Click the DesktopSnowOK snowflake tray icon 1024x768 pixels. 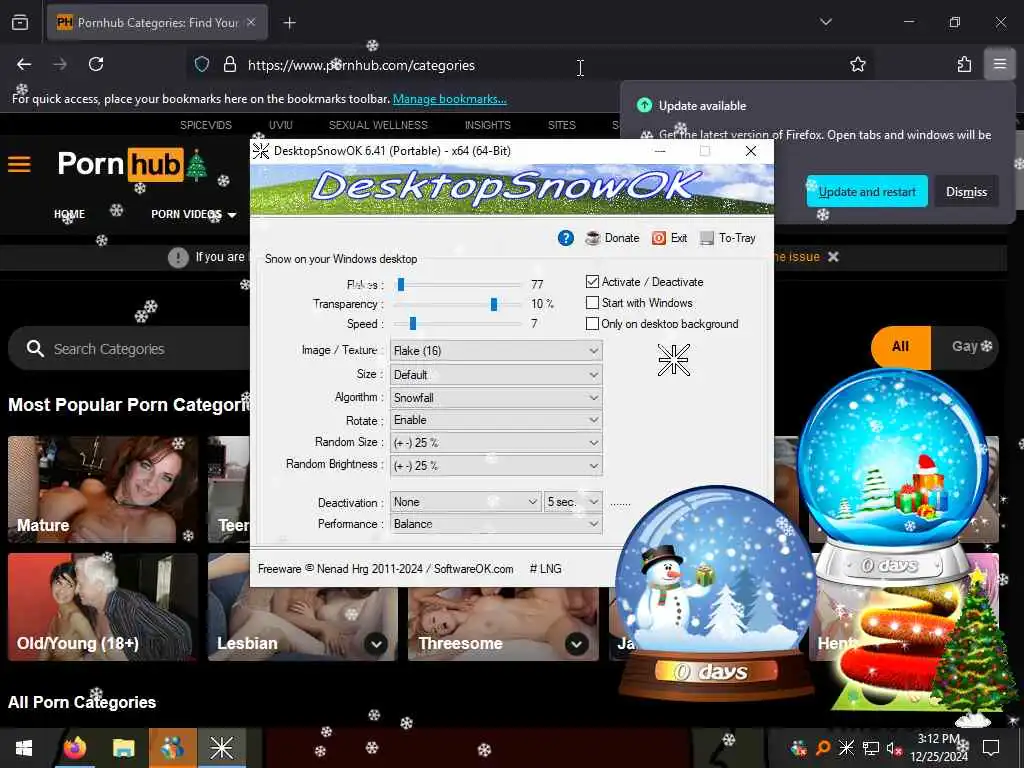point(846,748)
